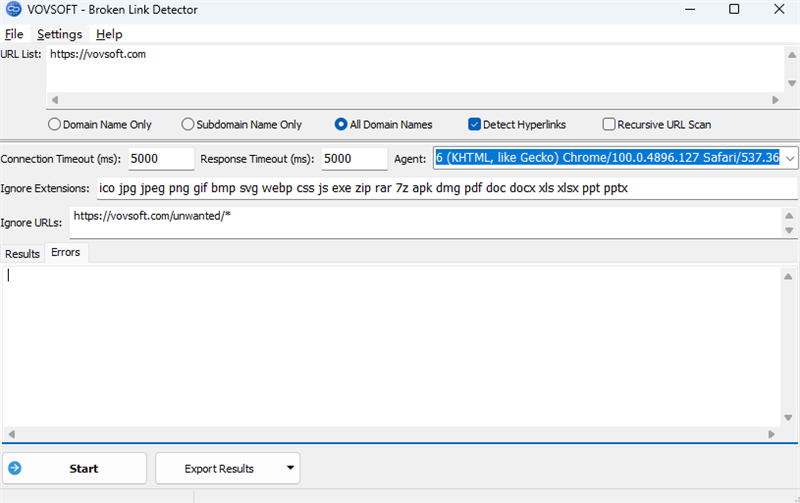Click URL List scroll right arrow
This screenshot has height=503, width=800.
click(x=776, y=100)
